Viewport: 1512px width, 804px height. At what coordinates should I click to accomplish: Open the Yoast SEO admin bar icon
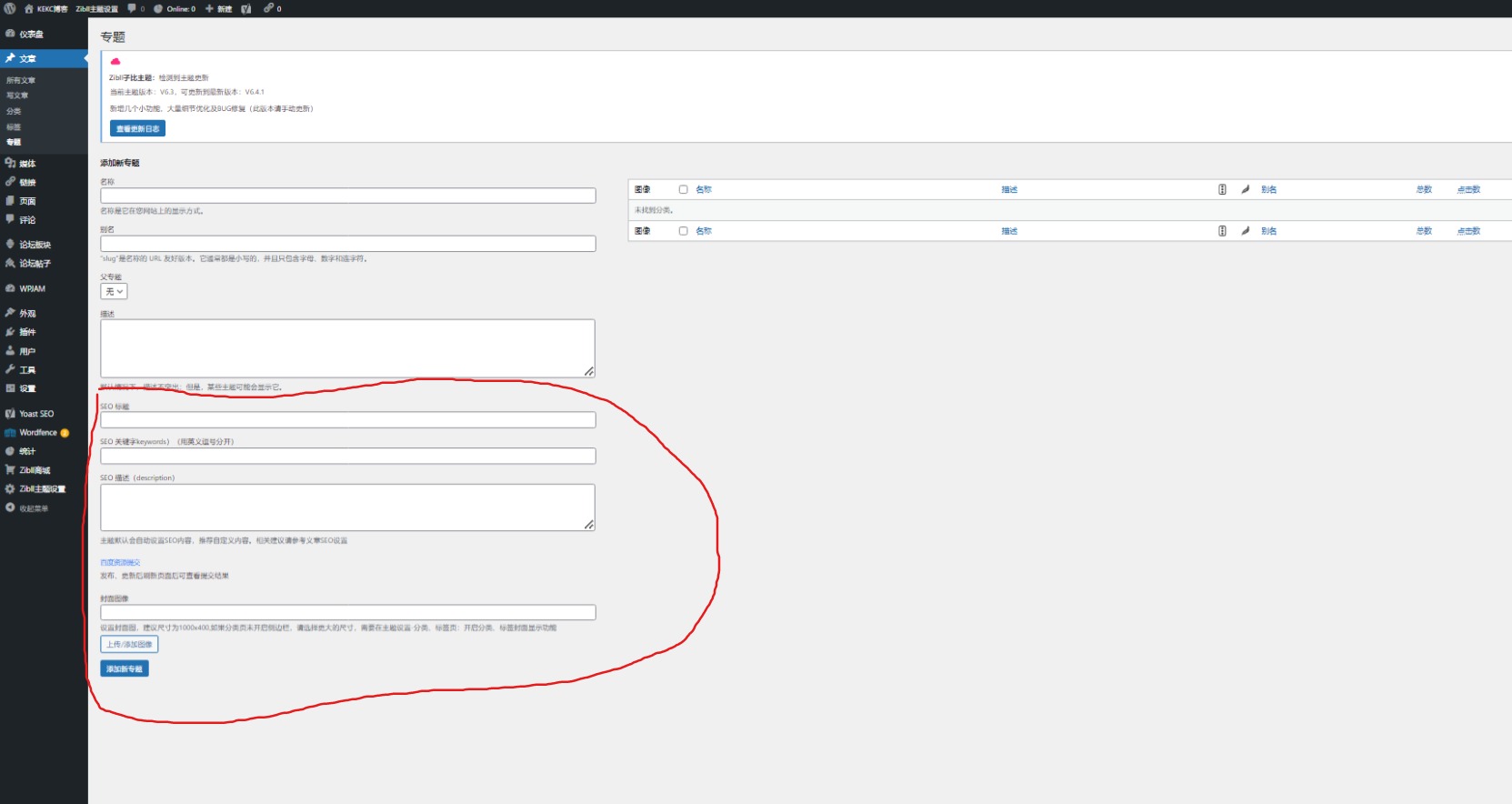point(245,8)
